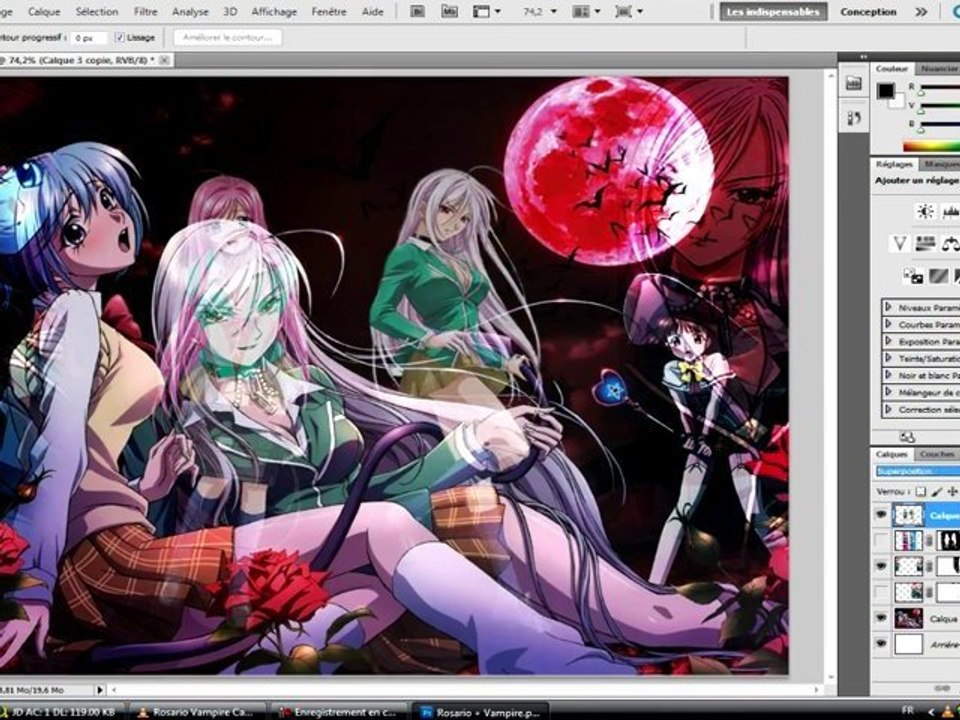Add an Invert adjustment icon

pyautogui.click(x=913, y=277)
